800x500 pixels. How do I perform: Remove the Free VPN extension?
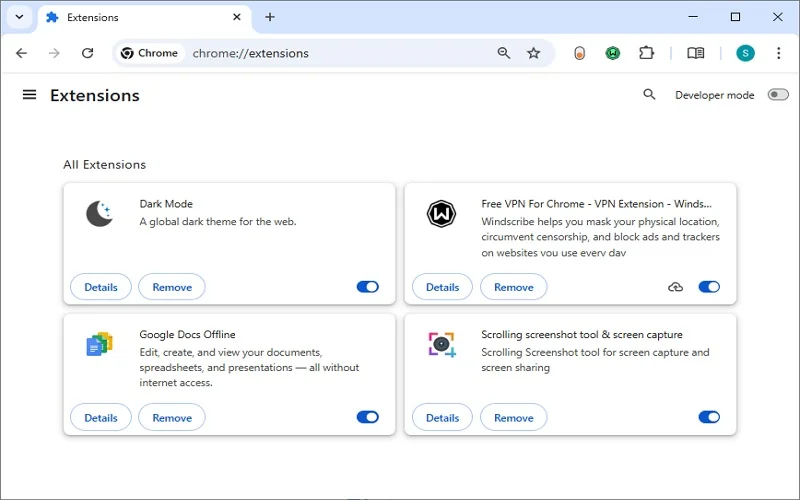tap(514, 287)
